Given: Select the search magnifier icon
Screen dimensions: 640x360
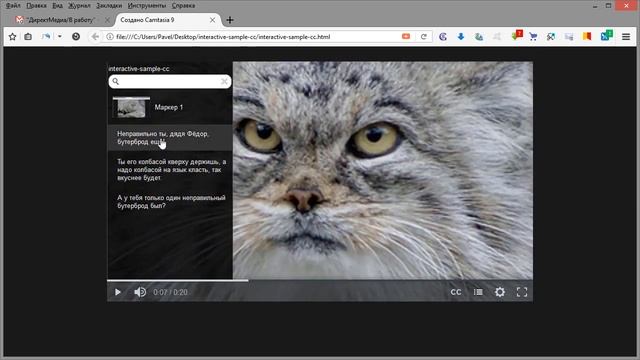Looking at the screenshot, I should click(116, 81).
